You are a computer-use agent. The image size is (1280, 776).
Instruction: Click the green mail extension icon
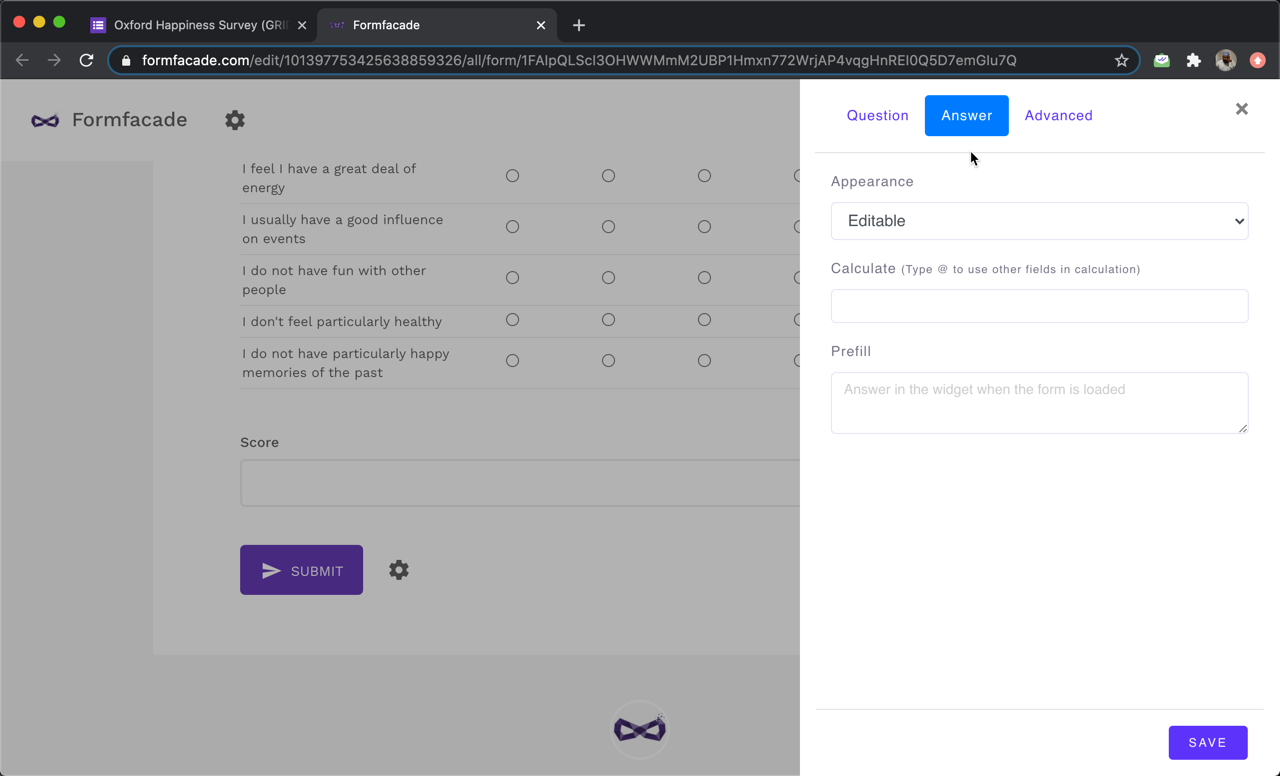(1161, 60)
